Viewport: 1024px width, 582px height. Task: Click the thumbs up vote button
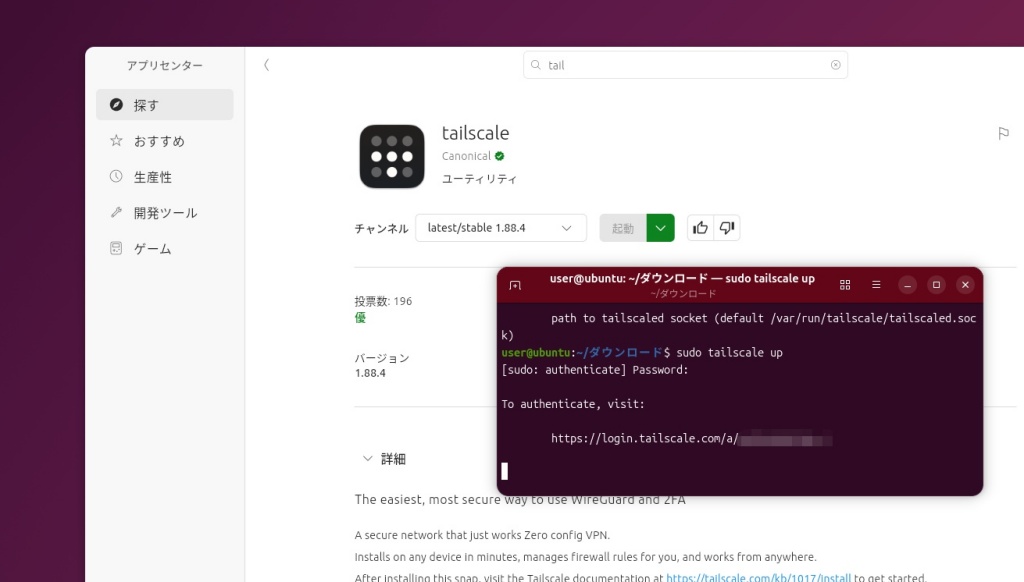click(x=700, y=228)
